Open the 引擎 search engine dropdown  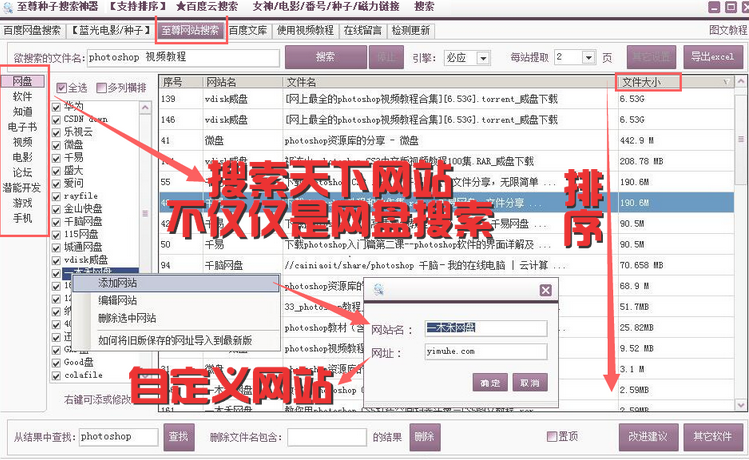tap(483, 58)
